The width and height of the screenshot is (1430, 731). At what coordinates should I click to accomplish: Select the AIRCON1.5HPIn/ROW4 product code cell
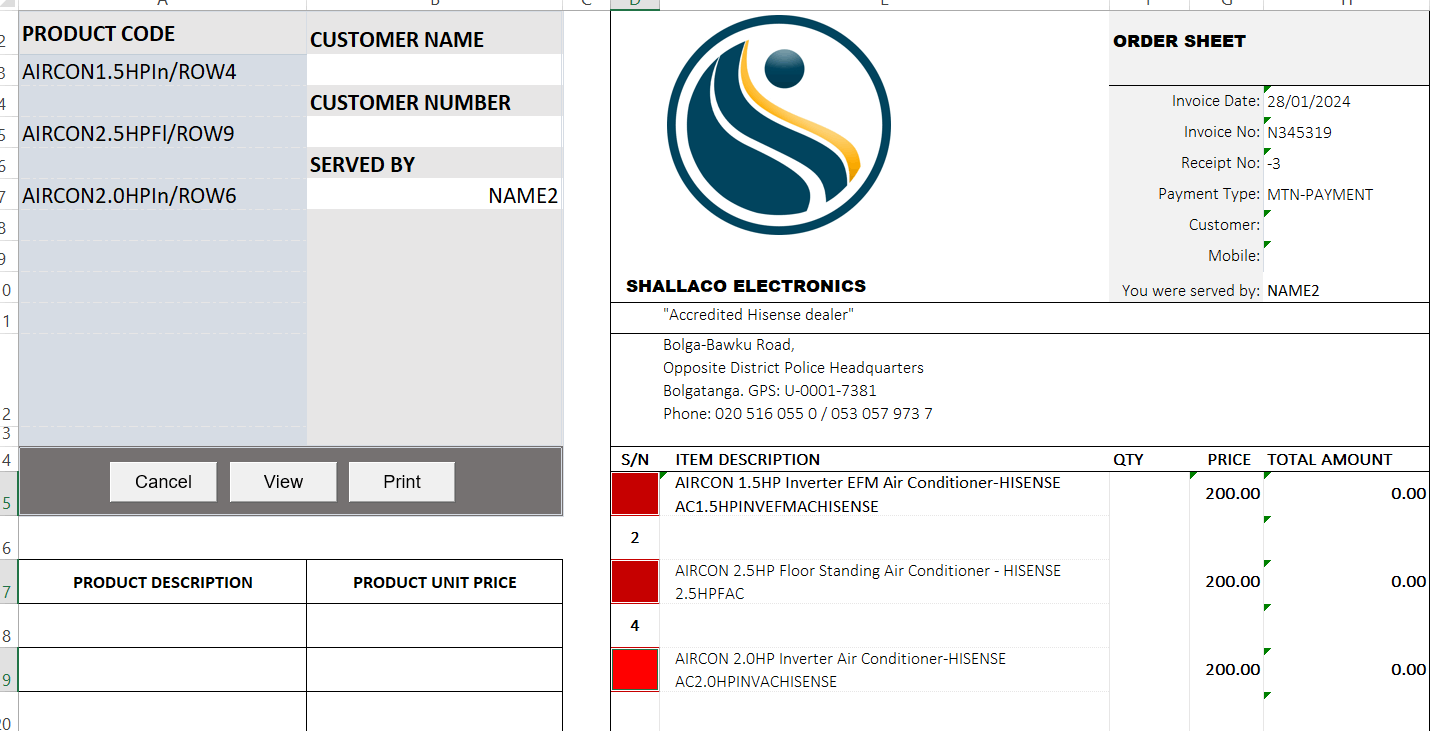pos(163,71)
